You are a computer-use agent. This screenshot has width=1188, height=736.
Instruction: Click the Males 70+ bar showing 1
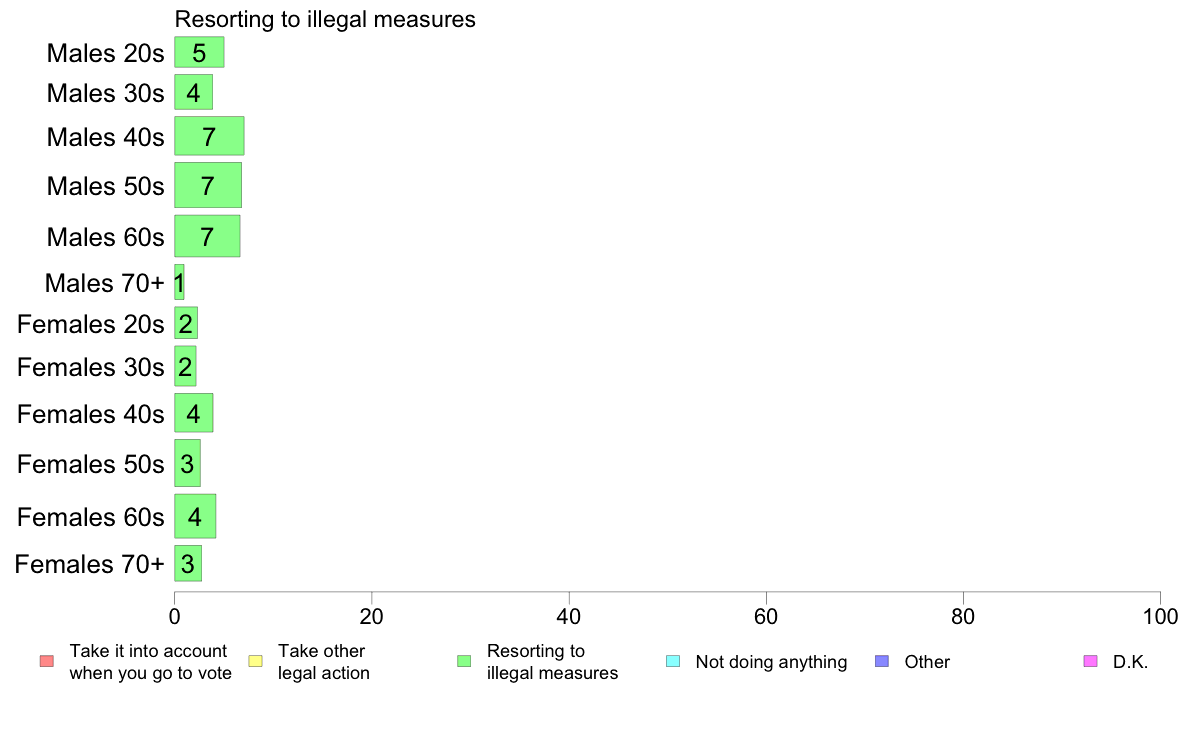tap(180, 283)
